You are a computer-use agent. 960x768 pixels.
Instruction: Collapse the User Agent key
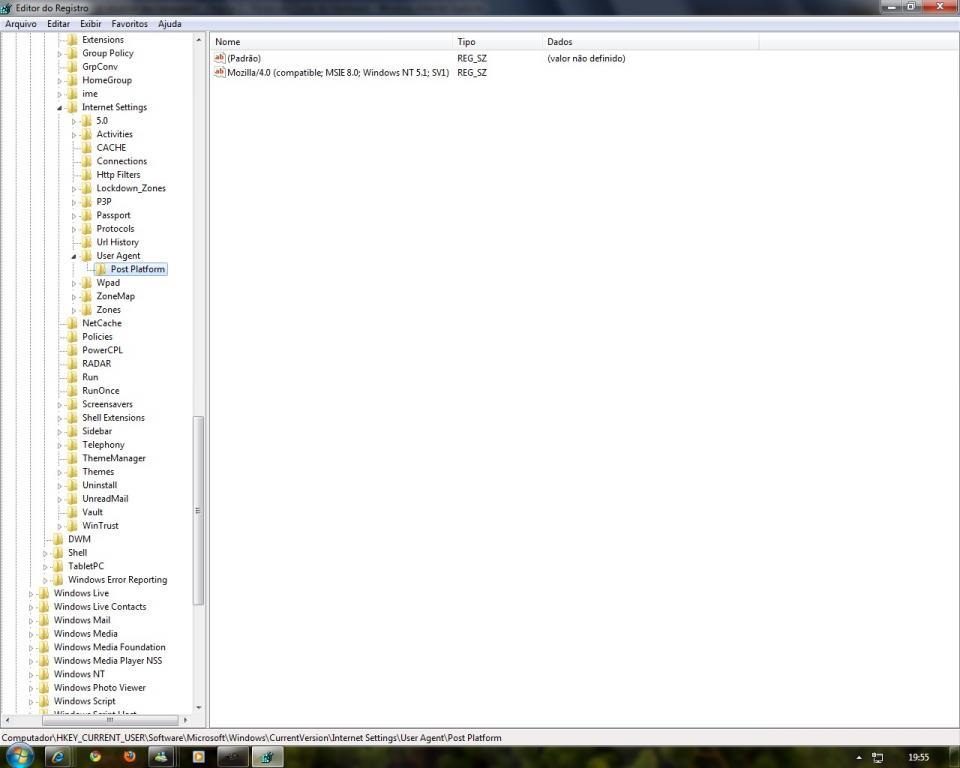[73, 256]
